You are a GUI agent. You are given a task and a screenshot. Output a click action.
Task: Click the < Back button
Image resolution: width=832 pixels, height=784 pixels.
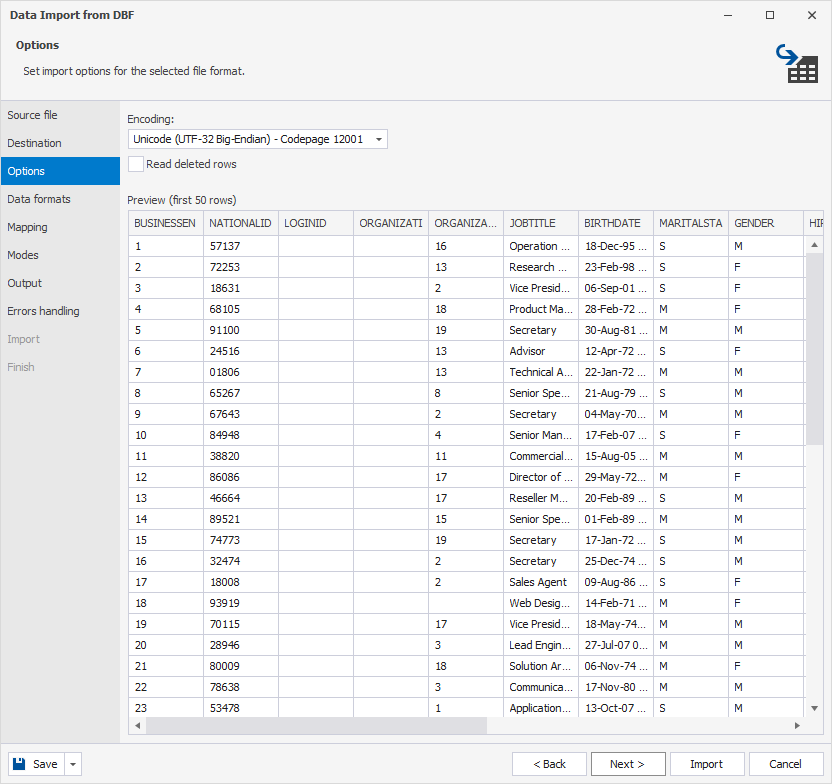[549, 764]
